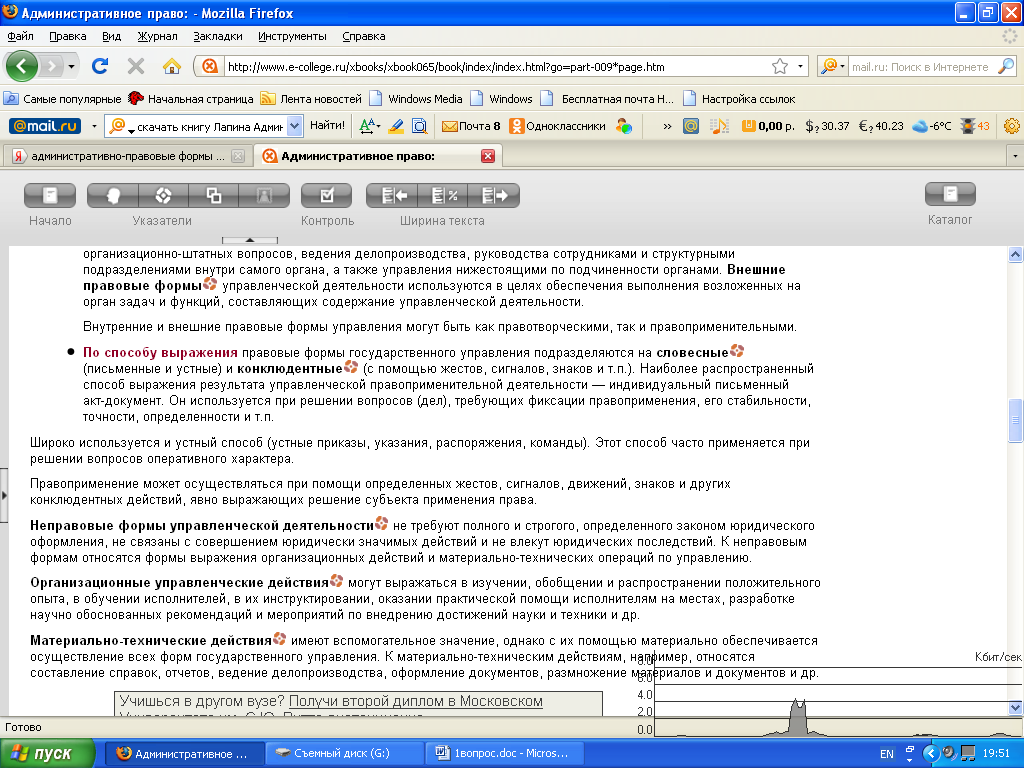Go to the Home page icon
The height and width of the screenshot is (768, 1024).
click(172, 66)
